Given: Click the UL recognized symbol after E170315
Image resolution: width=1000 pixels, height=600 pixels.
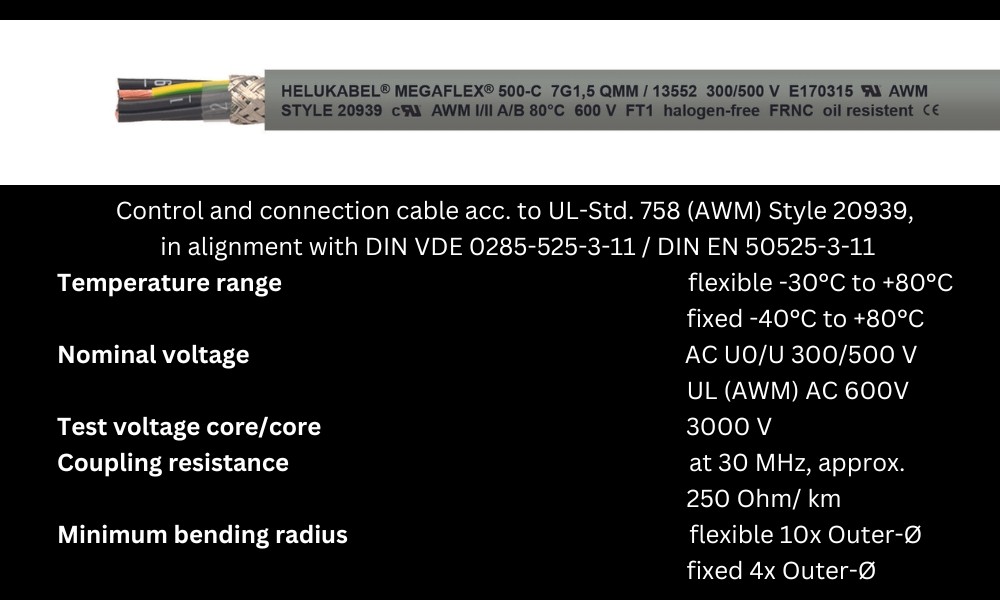Looking at the screenshot, I should coord(871,91).
